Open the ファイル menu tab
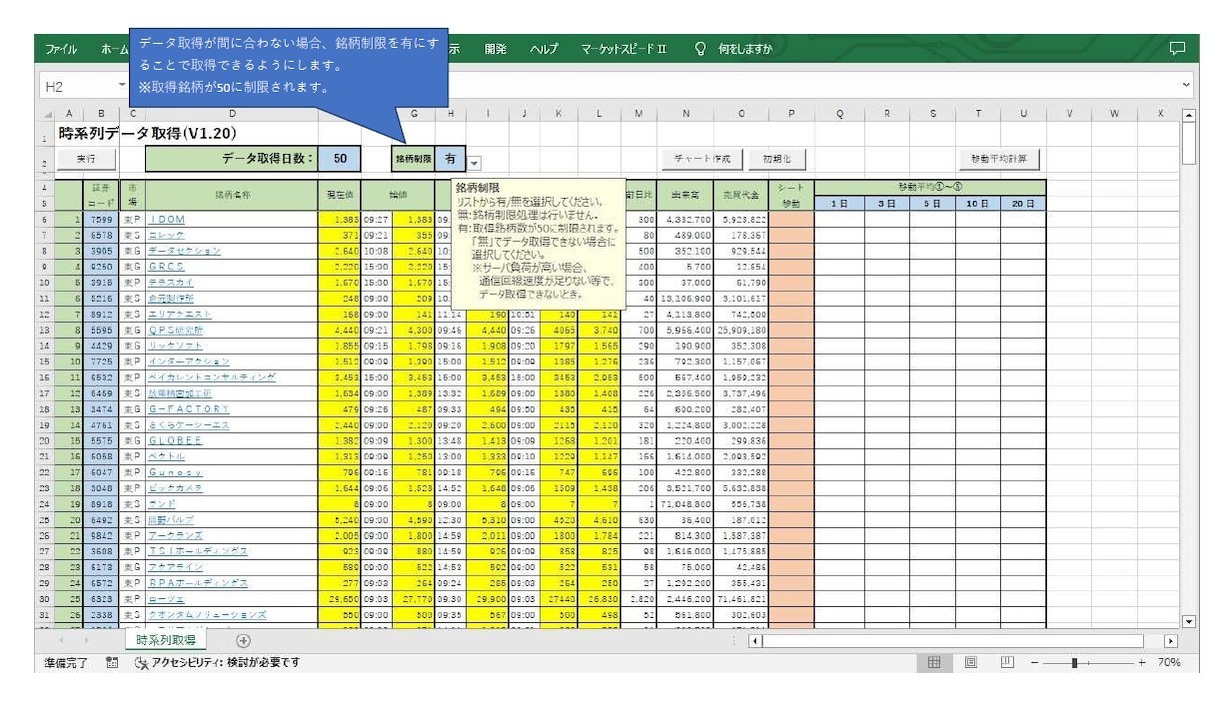 tap(62, 50)
